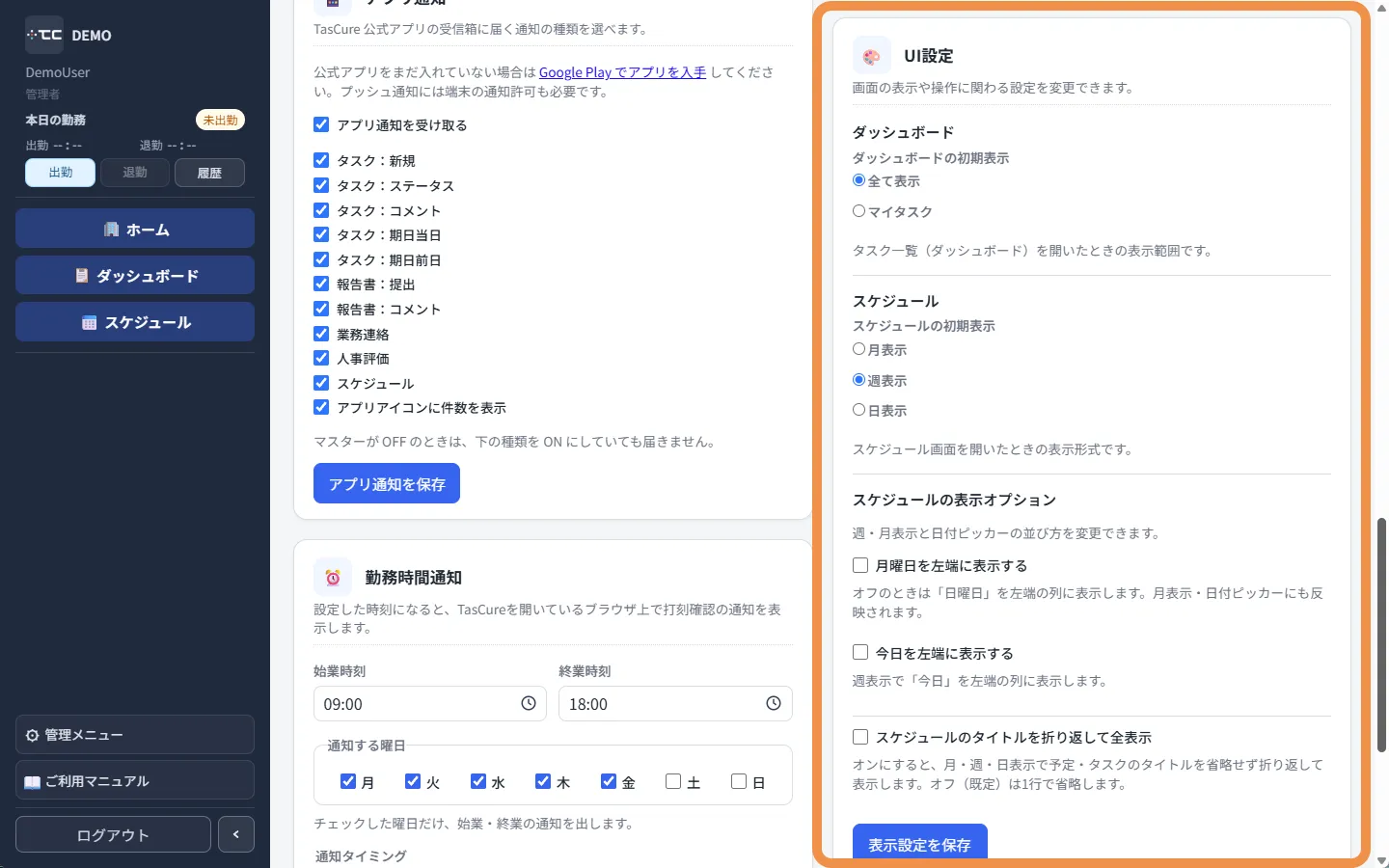1389x868 pixels.
Task: Open ご利用マニュアル
Action: pos(135,781)
